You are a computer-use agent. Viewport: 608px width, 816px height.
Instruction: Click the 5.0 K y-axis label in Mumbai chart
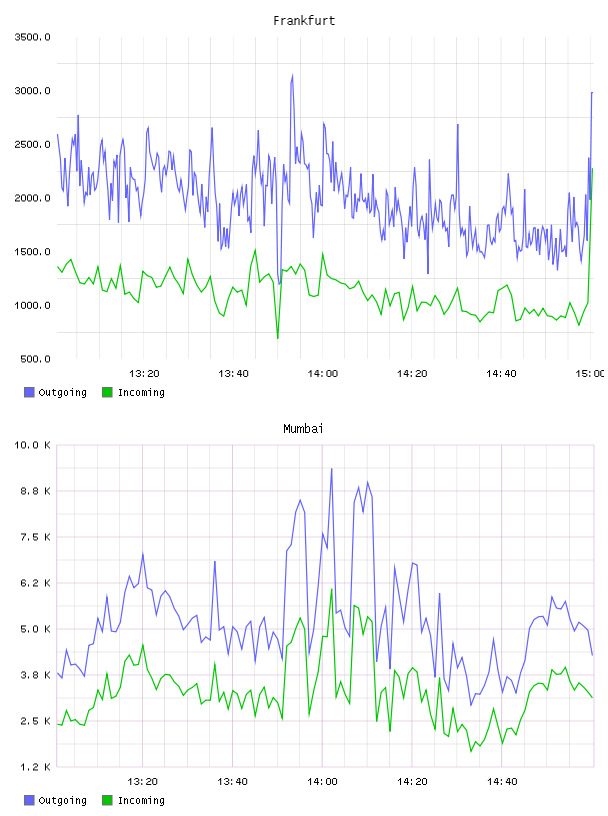click(35, 629)
